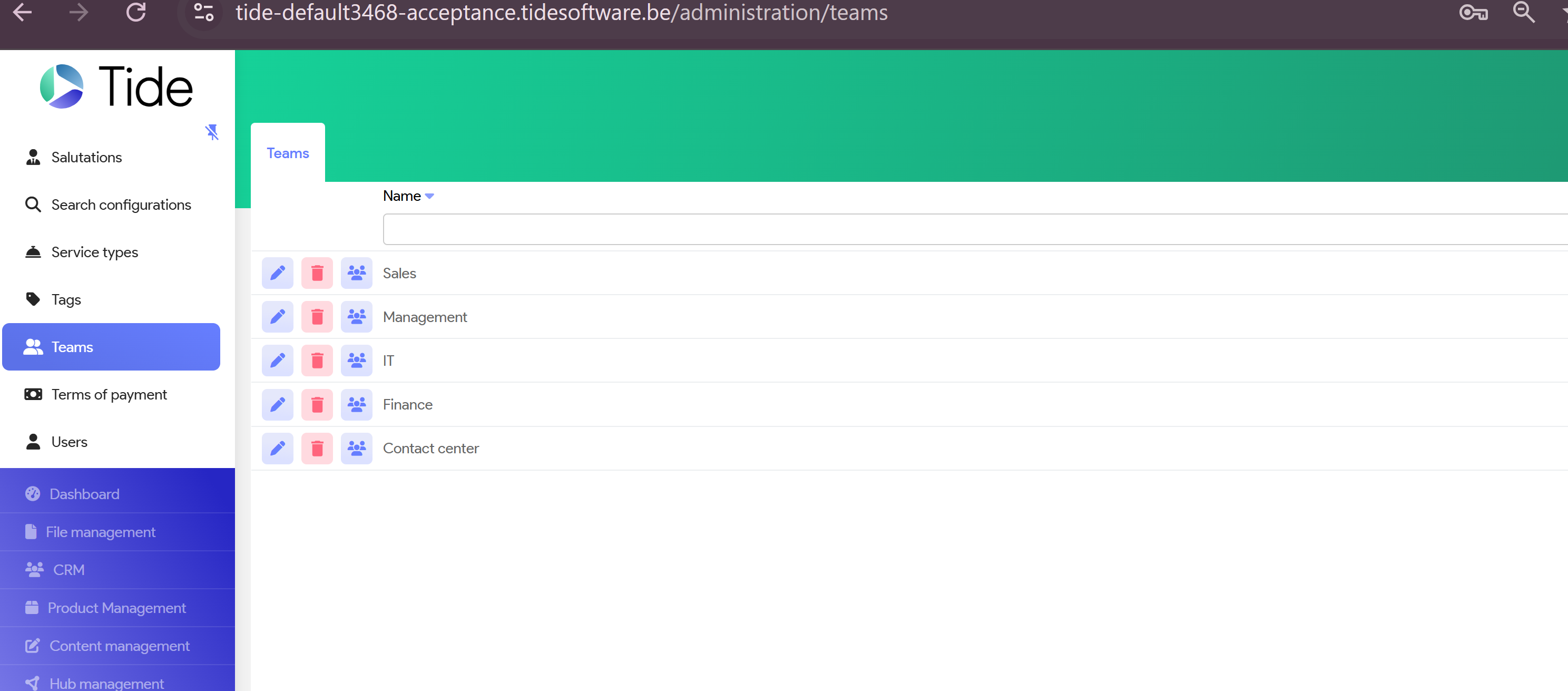Toggle the sidebar pin icon

point(212,131)
